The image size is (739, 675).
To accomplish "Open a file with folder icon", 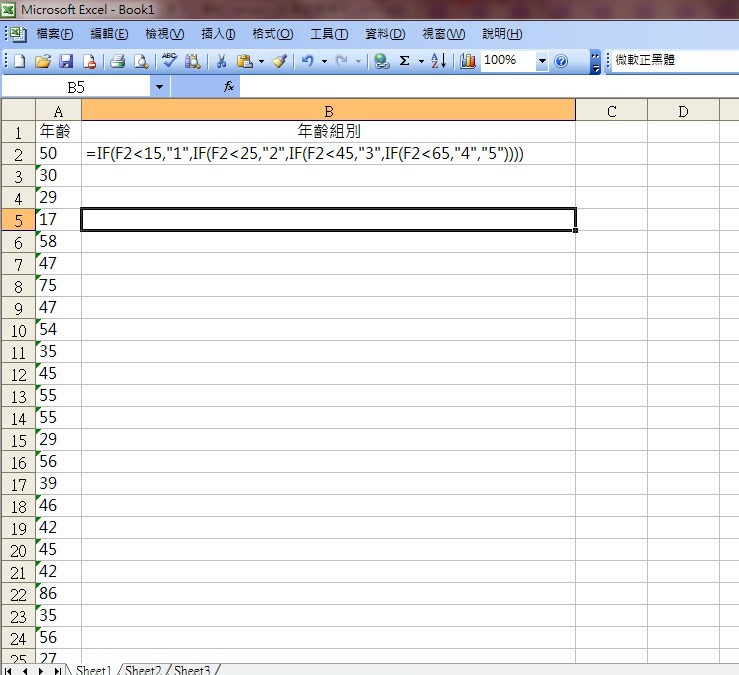I will coord(42,61).
